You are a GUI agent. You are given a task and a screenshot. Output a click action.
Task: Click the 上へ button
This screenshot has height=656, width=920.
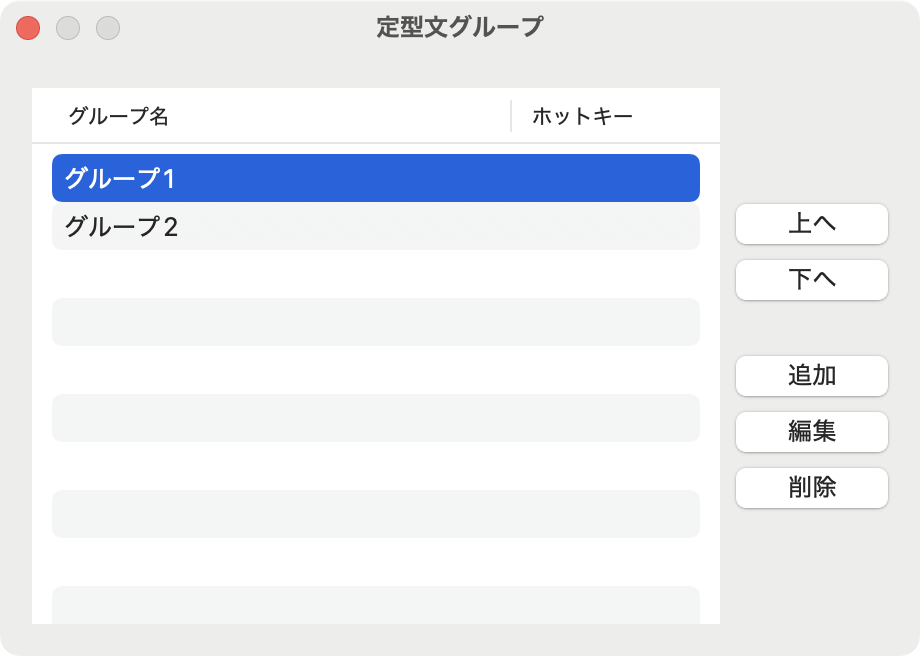pos(811,224)
